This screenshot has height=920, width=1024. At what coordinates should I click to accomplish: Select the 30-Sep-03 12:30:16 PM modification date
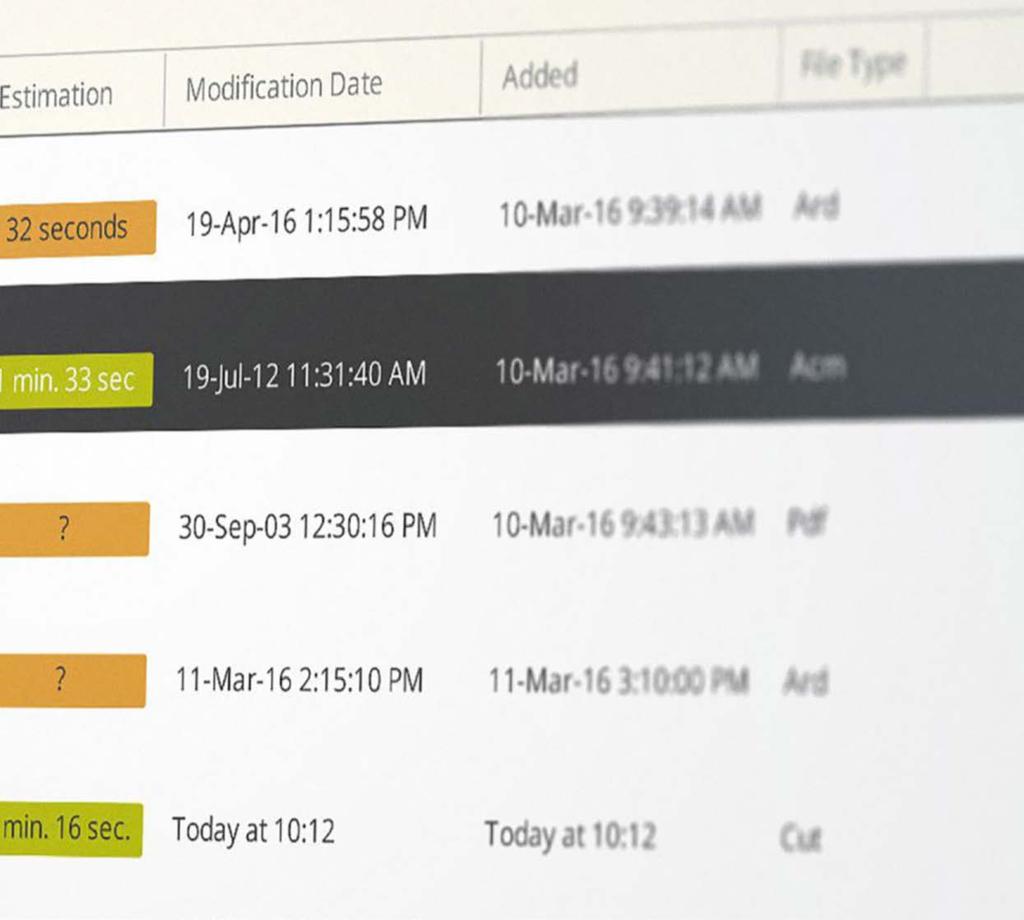[308, 526]
